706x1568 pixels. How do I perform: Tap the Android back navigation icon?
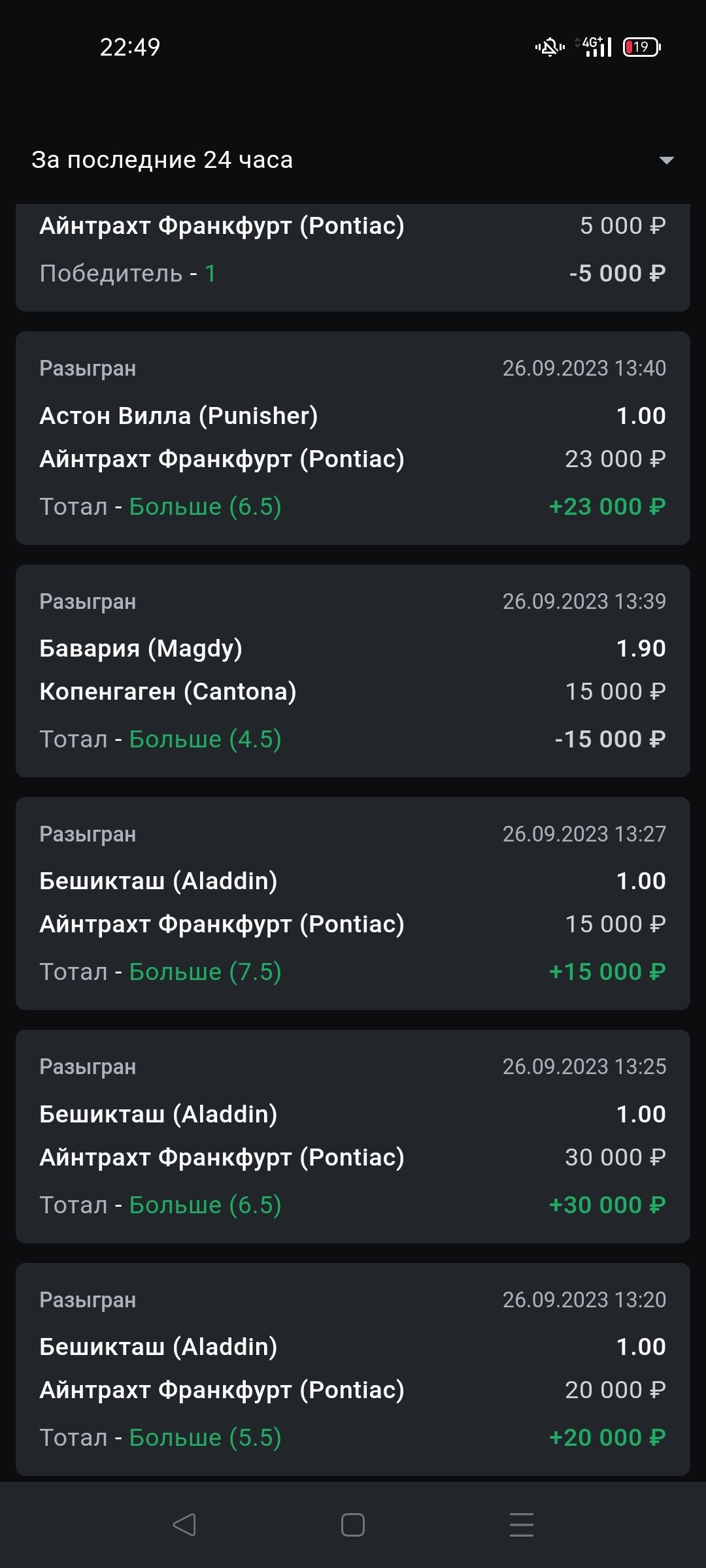tap(184, 1525)
